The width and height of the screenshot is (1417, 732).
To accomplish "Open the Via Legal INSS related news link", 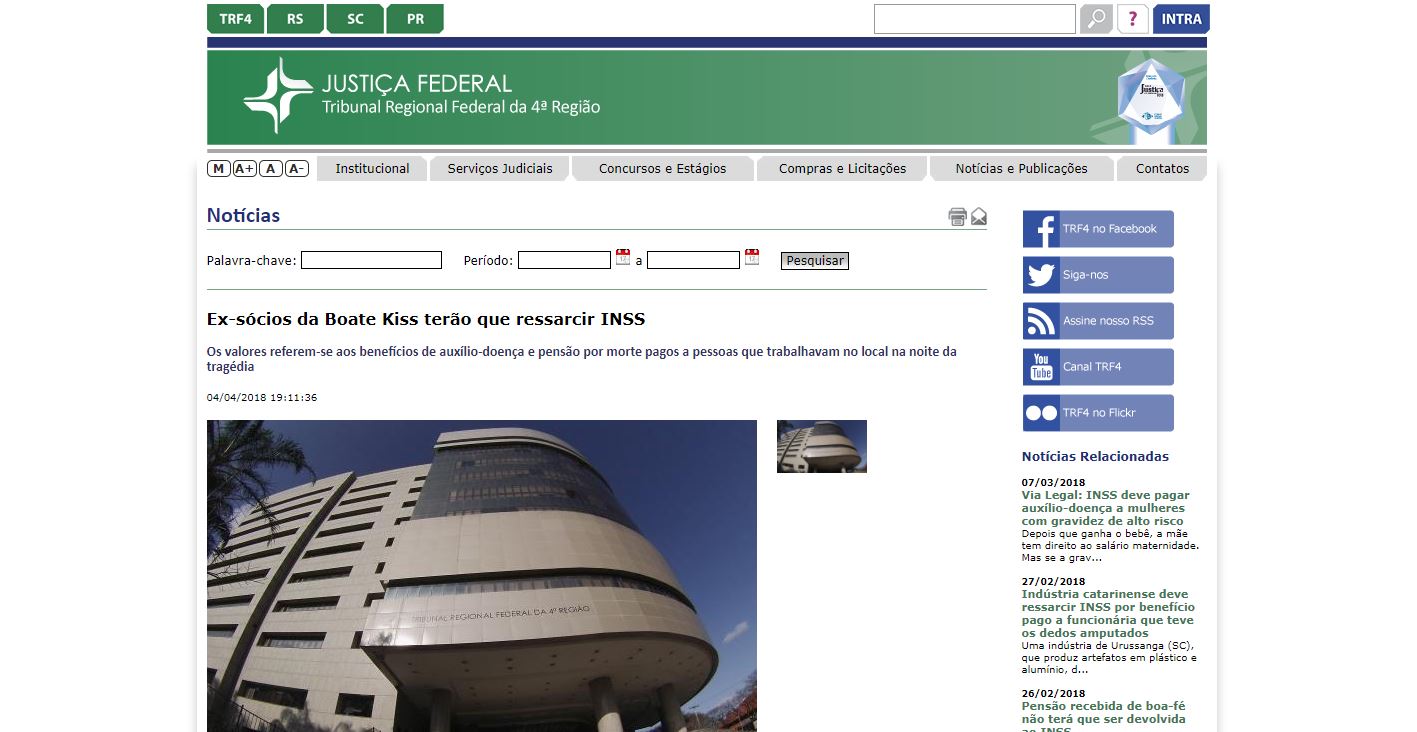I will coord(1105,508).
